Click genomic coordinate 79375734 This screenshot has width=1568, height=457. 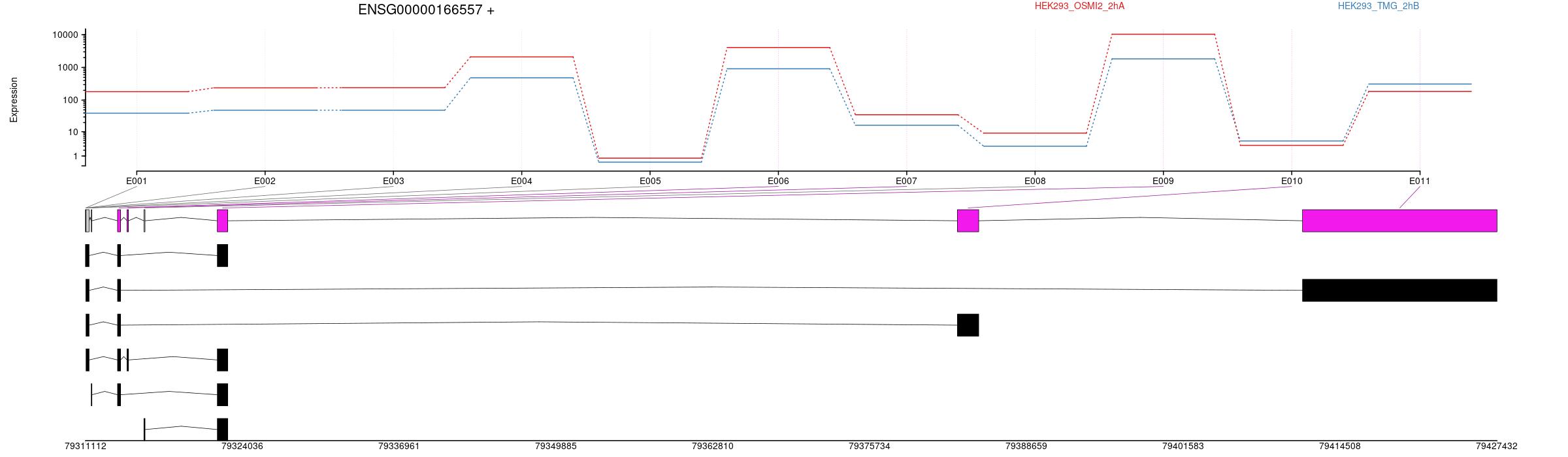[870, 447]
